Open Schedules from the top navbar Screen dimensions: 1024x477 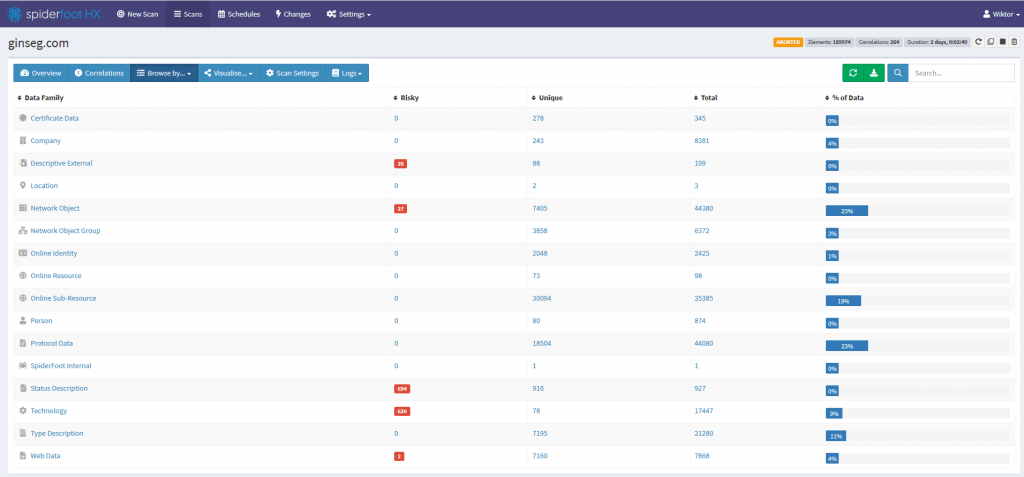coord(239,14)
